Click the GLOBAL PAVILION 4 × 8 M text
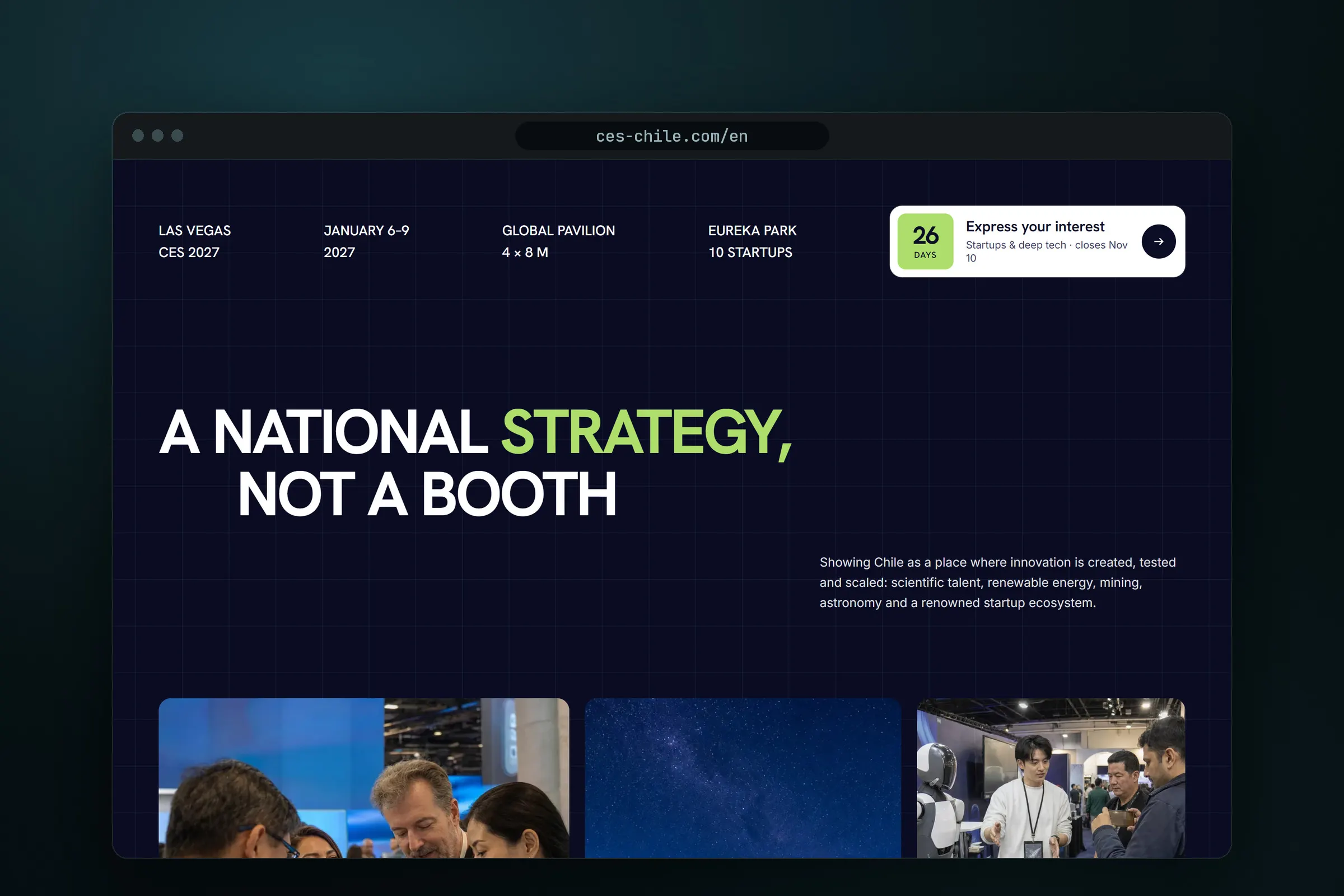 pyautogui.click(x=558, y=241)
